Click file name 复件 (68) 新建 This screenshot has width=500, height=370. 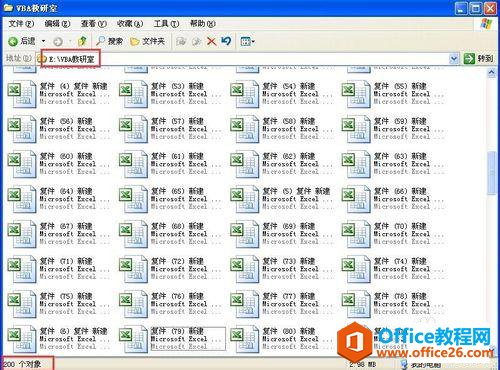point(177,226)
